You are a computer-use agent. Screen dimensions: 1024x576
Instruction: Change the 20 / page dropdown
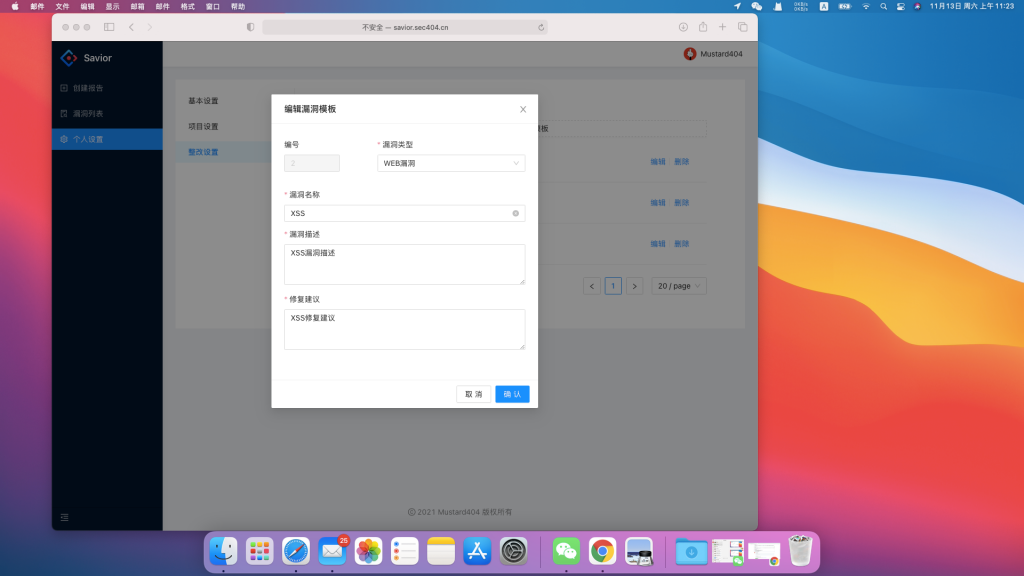[678, 285]
